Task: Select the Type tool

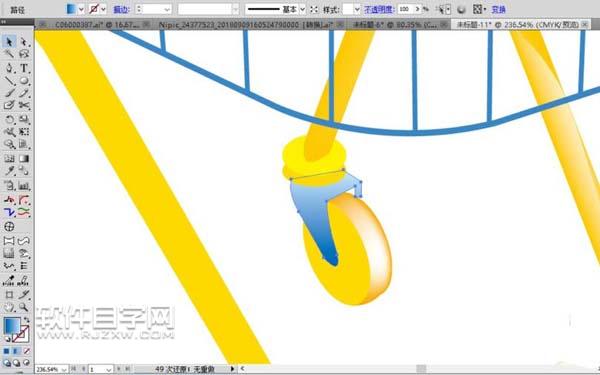Action: (x=24, y=68)
